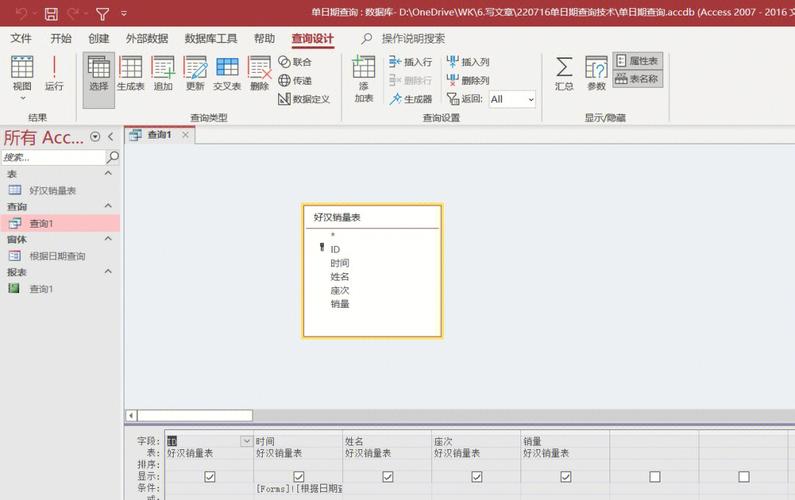Click 添加表 add table button
This screenshot has height=500, width=795.
click(364, 79)
